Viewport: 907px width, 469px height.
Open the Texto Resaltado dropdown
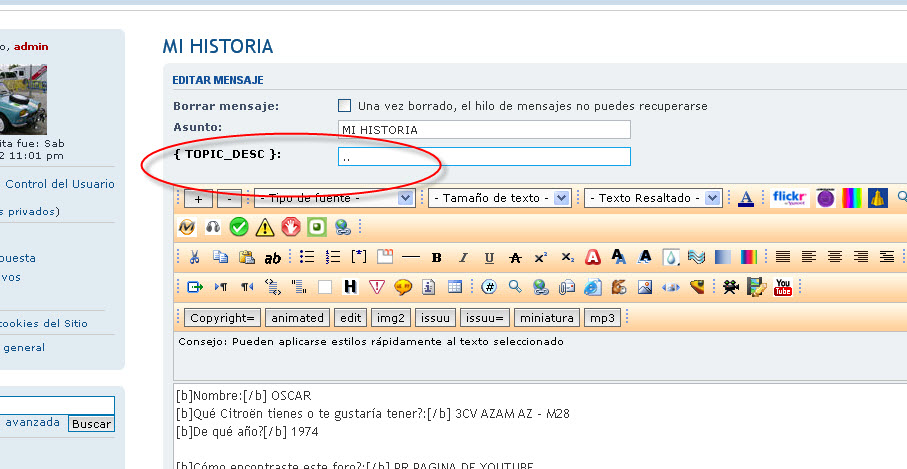(653, 198)
